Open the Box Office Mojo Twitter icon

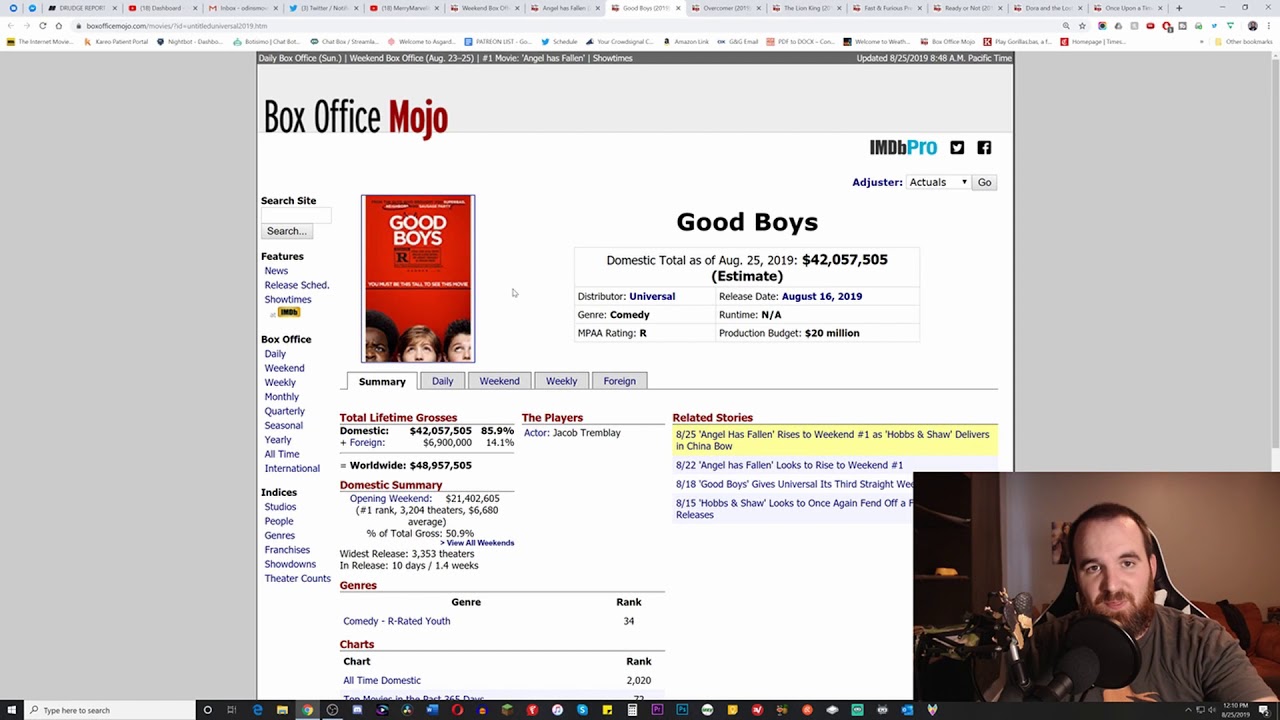[x=957, y=148]
